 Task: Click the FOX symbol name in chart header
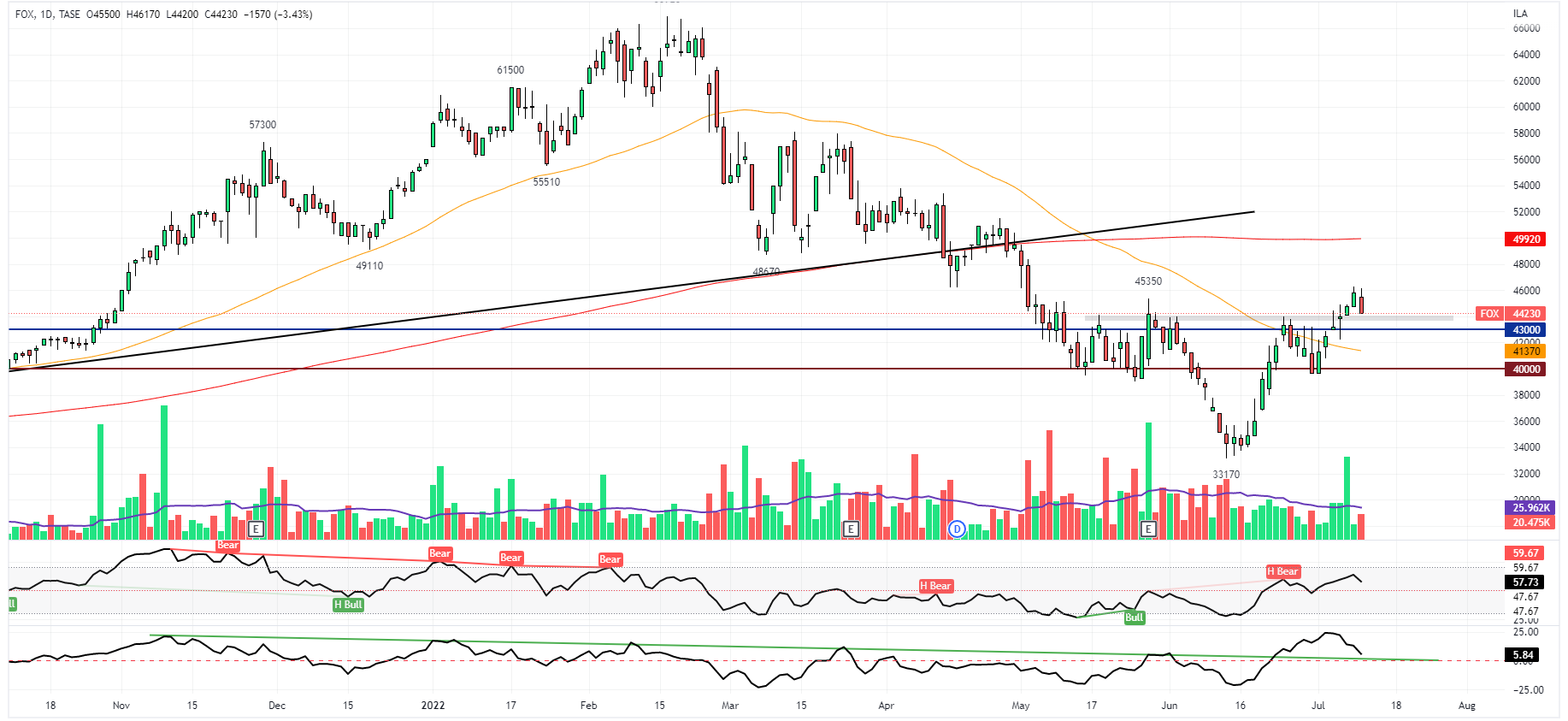pyautogui.click(x=24, y=15)
